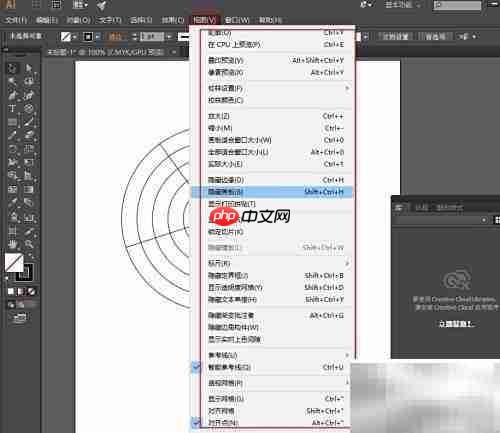Select the Zoom tool in the toolbox

coord(29,244)
